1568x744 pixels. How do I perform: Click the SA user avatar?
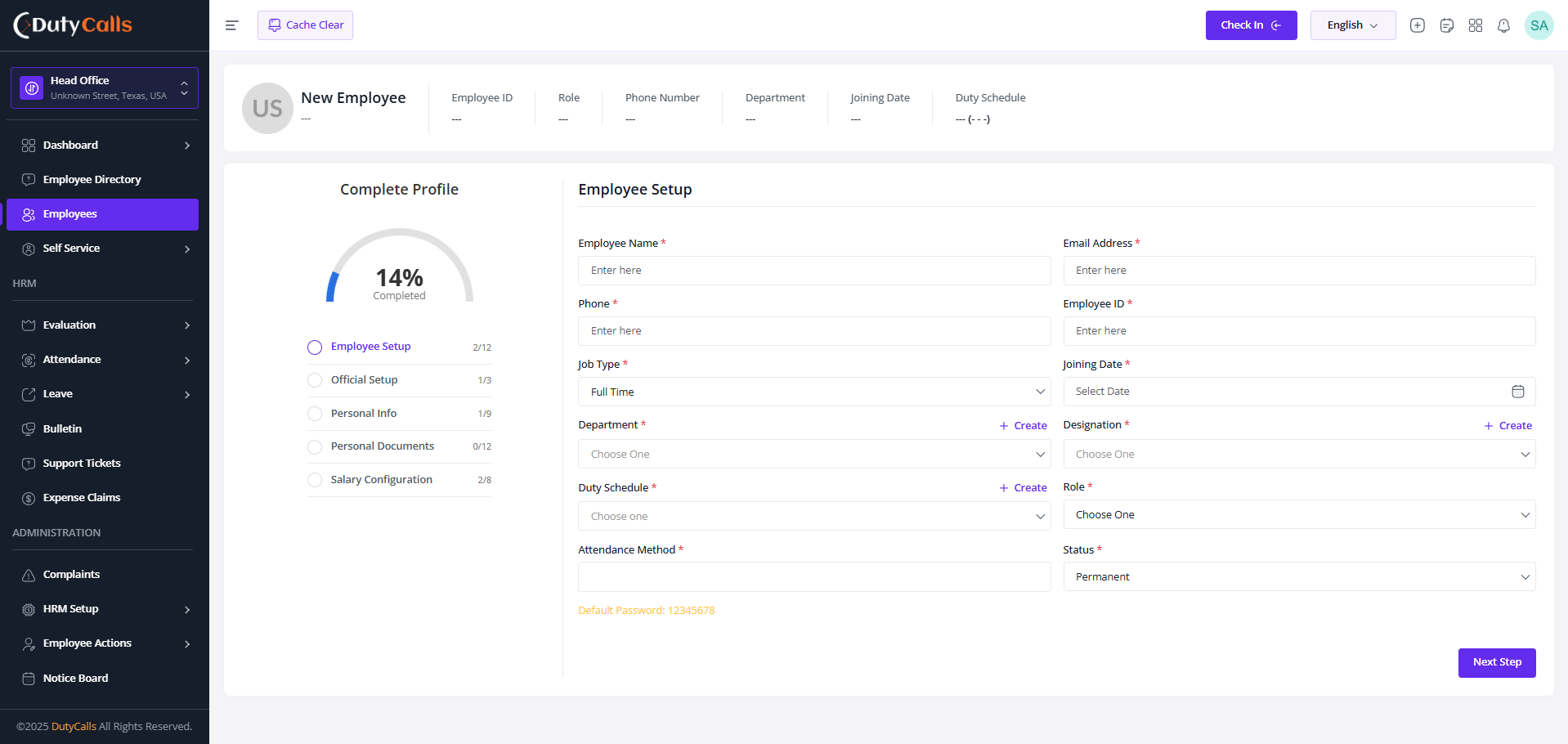pos(1539,25)
